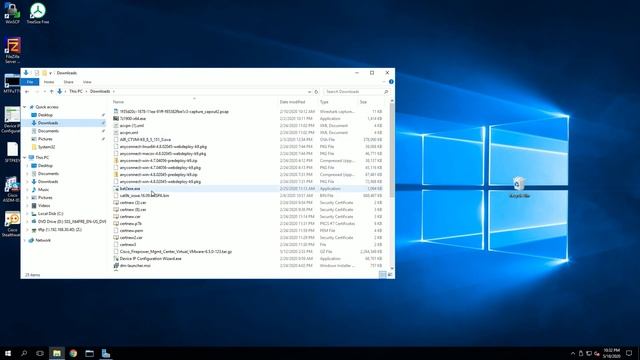Click This PC in the address breadcrumb
This screenshot has height=360, width=640.
76,91
